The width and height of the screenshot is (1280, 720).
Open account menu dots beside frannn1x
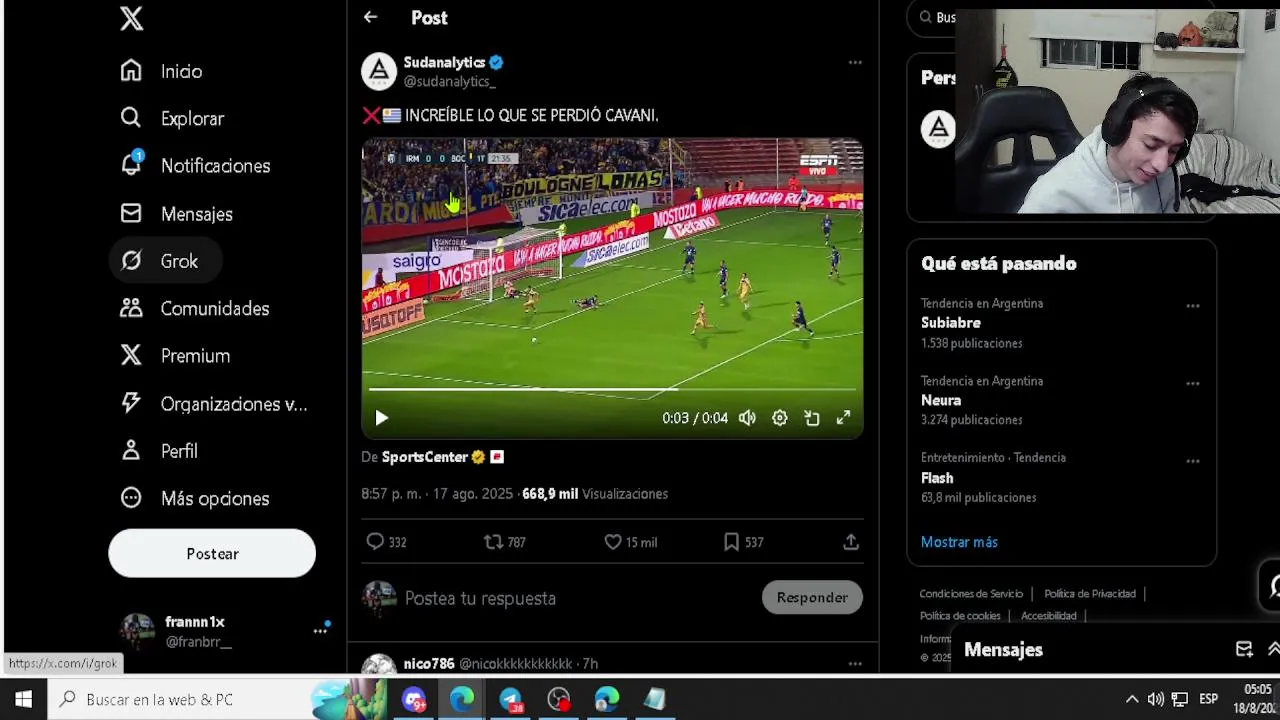coord(320,630)
